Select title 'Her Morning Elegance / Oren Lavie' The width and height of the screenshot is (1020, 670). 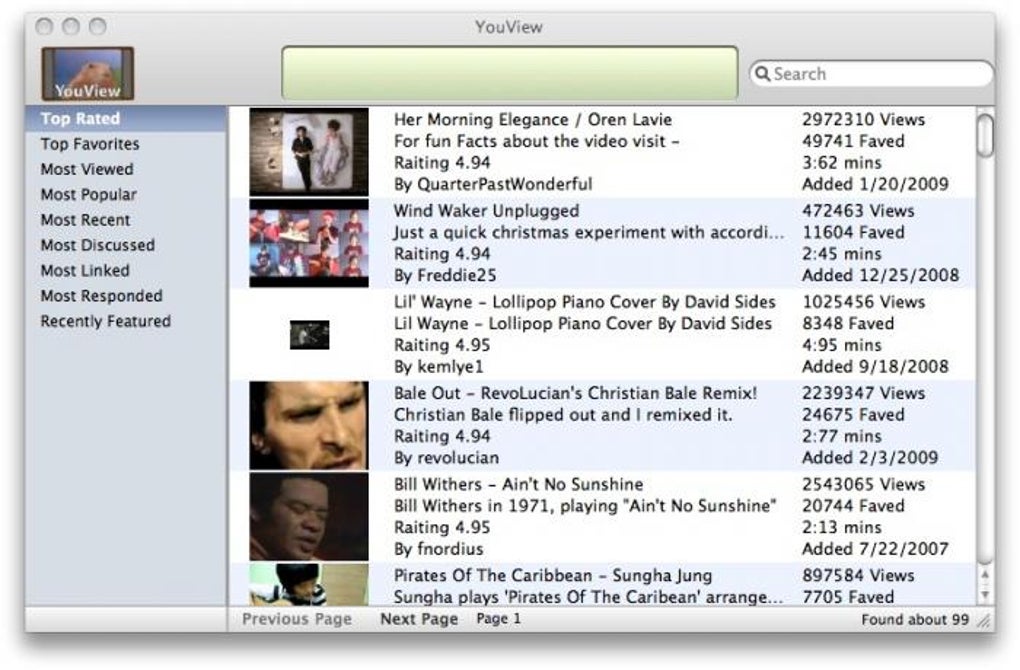point(533,120)
